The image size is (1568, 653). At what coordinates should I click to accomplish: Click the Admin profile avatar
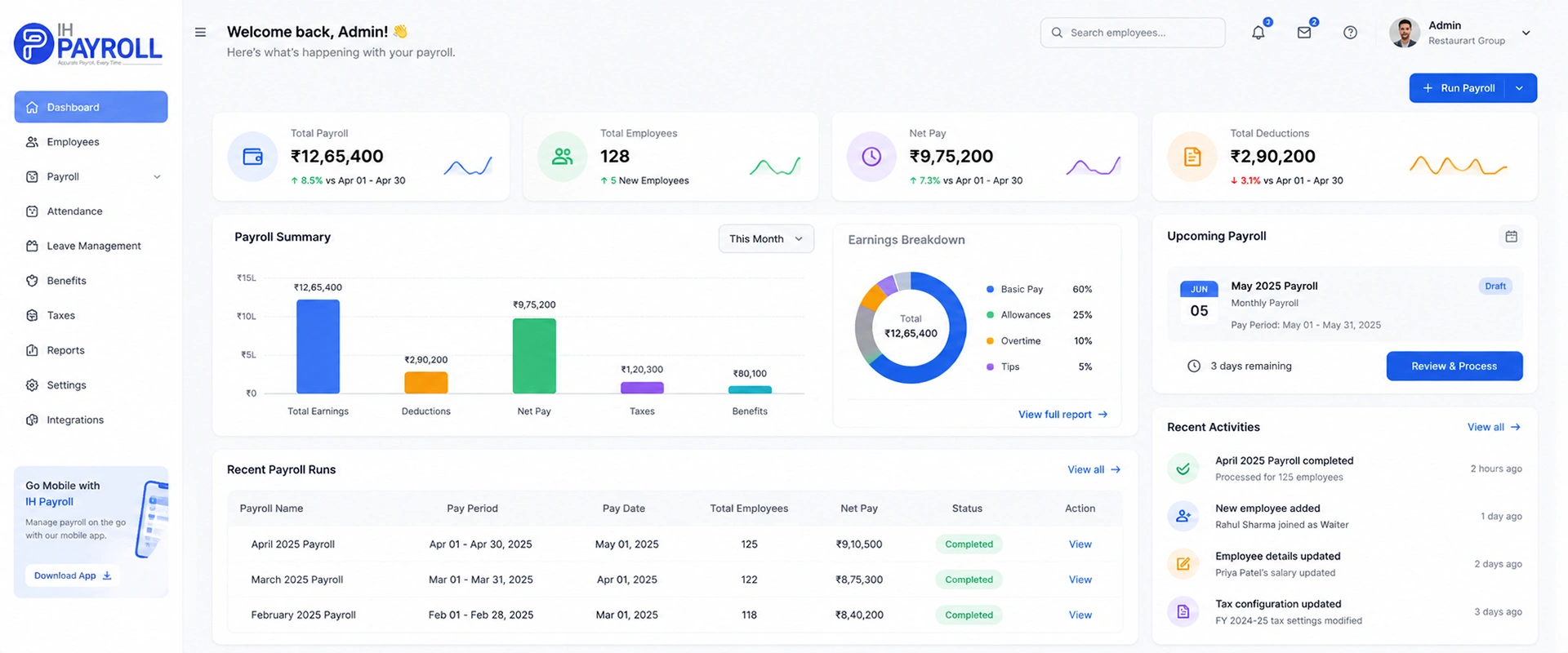(x=1405, y=33)
